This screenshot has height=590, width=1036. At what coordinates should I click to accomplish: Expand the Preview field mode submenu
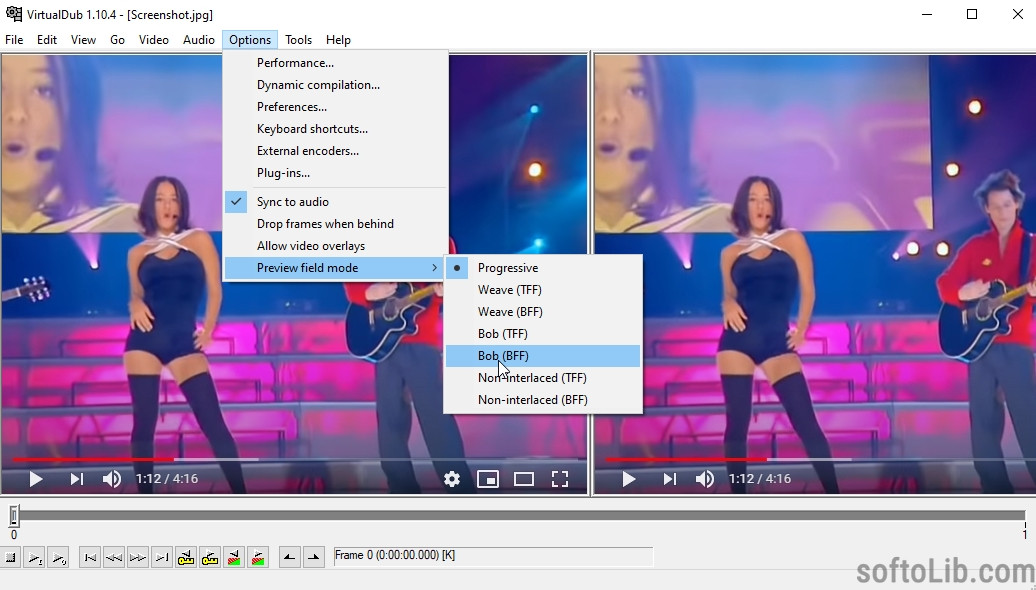336,268
